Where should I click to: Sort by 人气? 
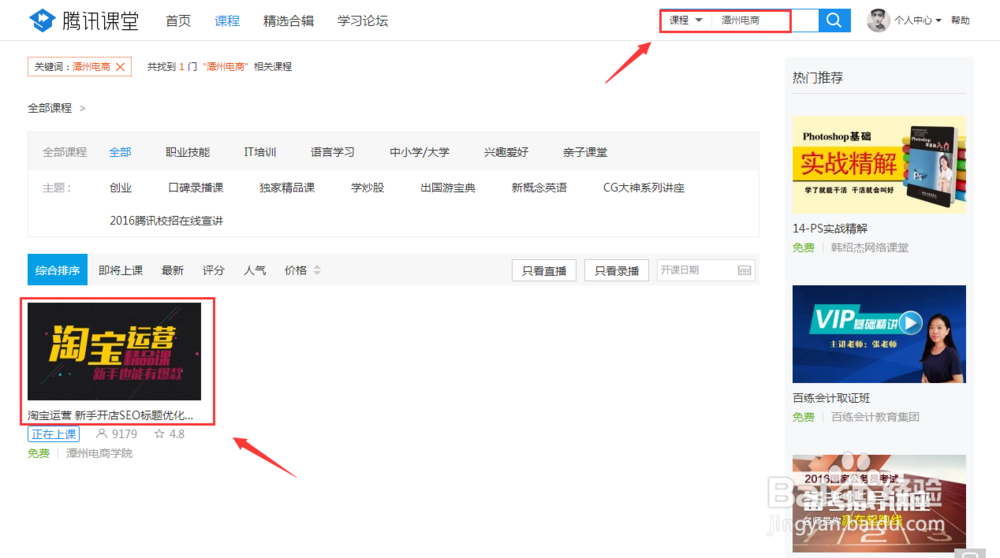(254, 270)
